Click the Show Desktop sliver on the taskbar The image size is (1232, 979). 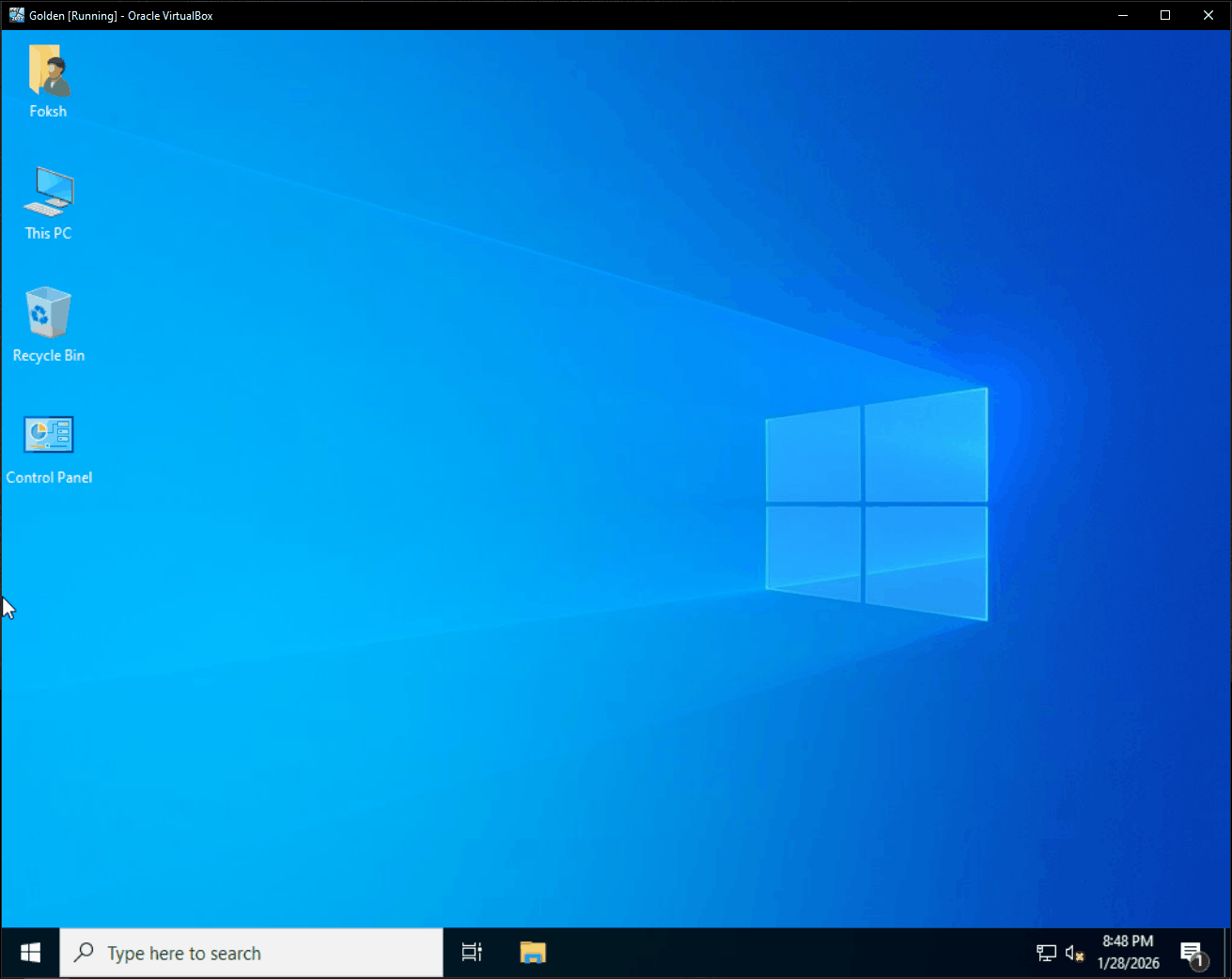[x=1227, y=953]
